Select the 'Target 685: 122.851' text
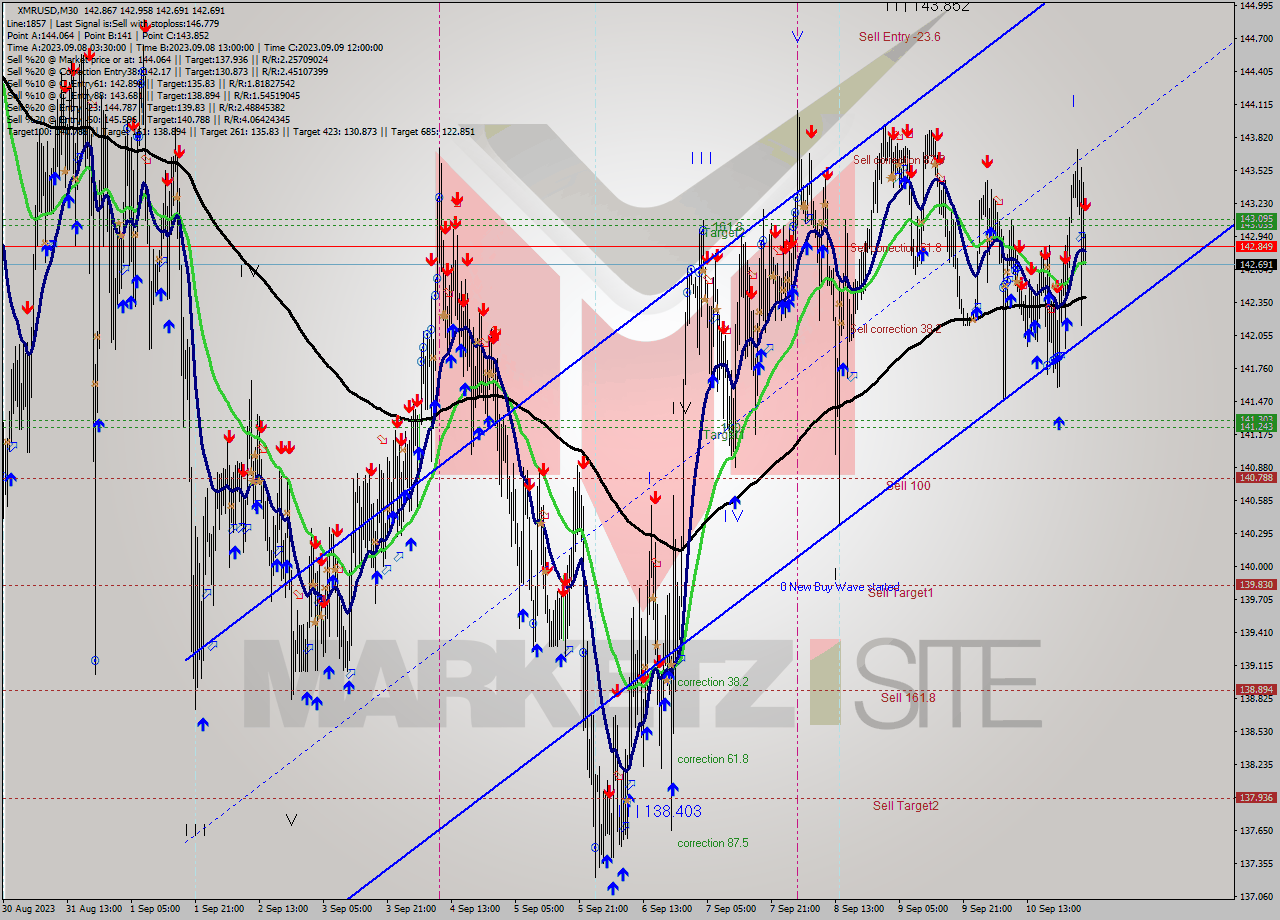Image resolution: width=1280 pixels, height=920 pixels. [433, 131]
